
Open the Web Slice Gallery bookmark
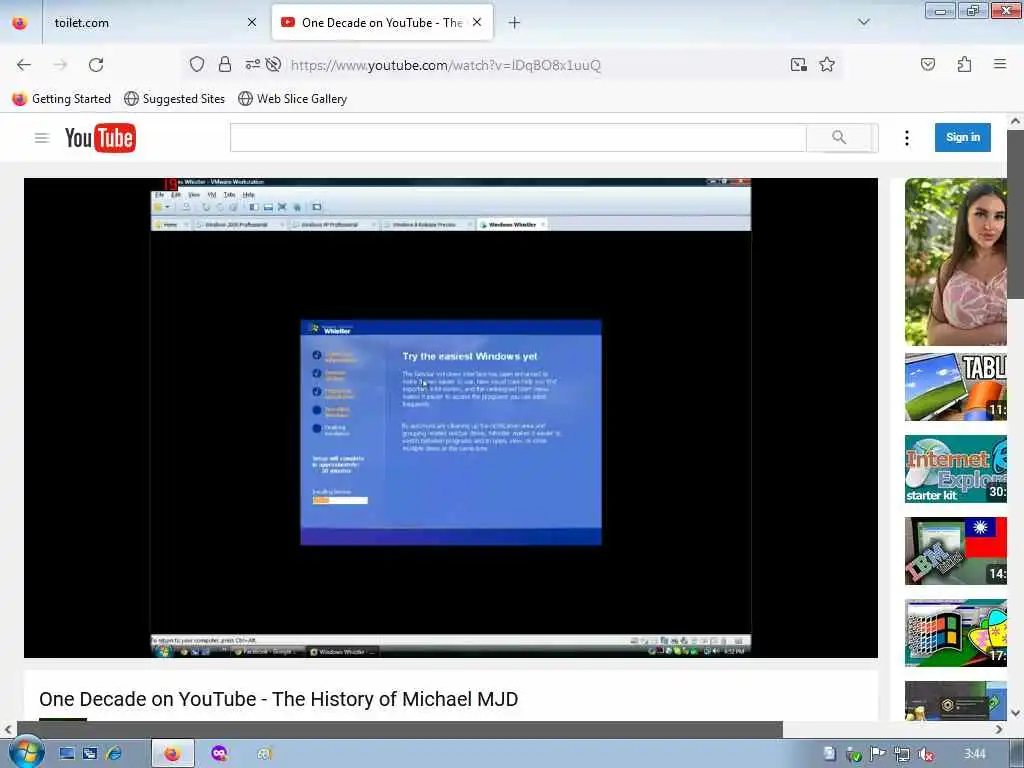click(x=293, y=99)
